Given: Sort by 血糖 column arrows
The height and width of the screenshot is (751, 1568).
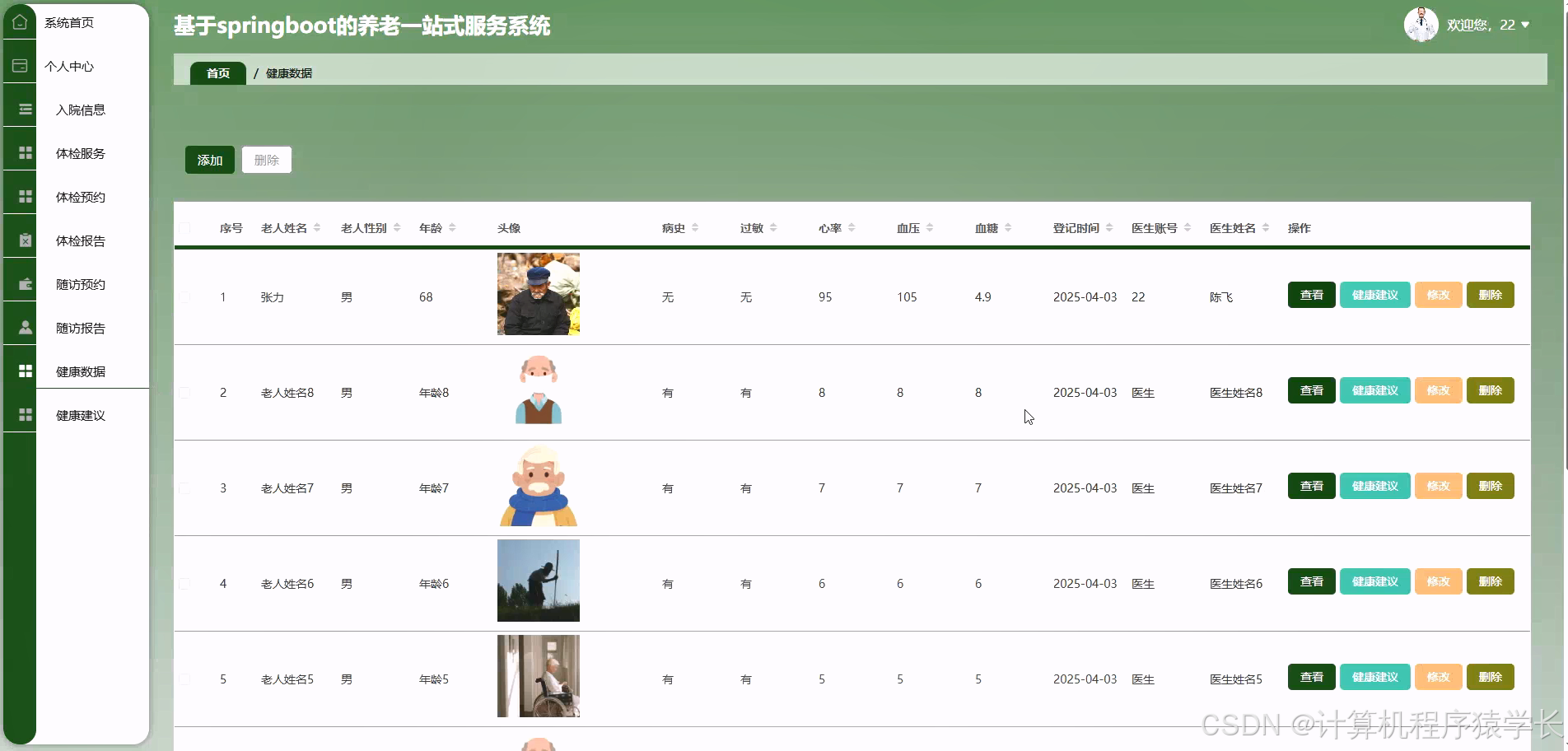Looking at the screenshot, I should pyautogui.click(x=1008, y=228).
